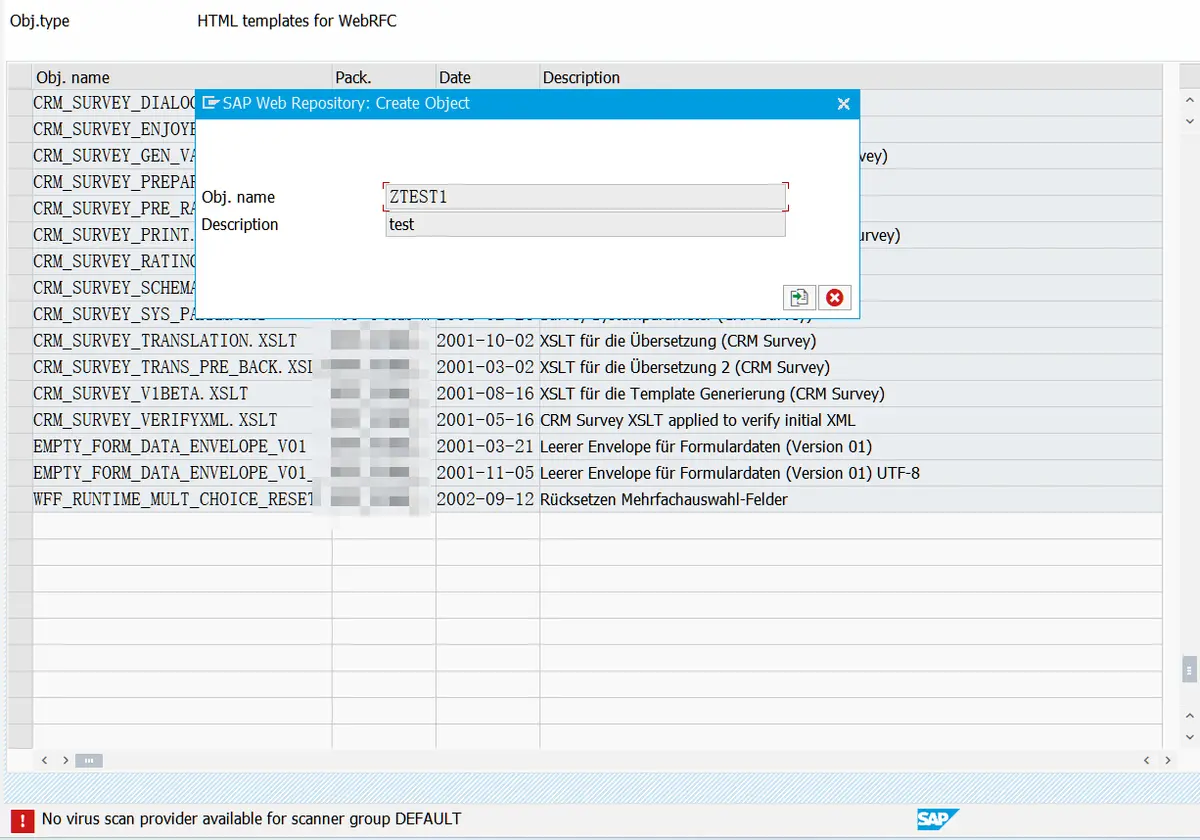The height and width of the screenshot is (840, 1200).
Task: Click the 'HTML templates for WebRFC' object type text
Action: coord(297,20)
